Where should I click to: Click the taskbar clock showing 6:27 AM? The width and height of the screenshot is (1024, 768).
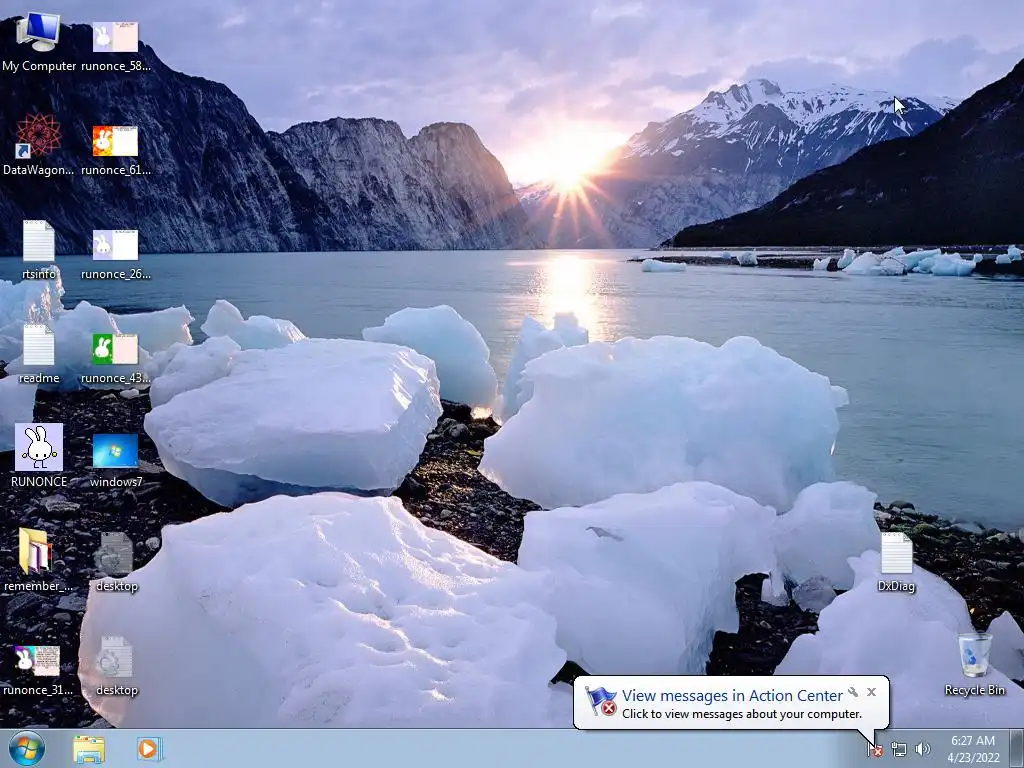point(973,749)
